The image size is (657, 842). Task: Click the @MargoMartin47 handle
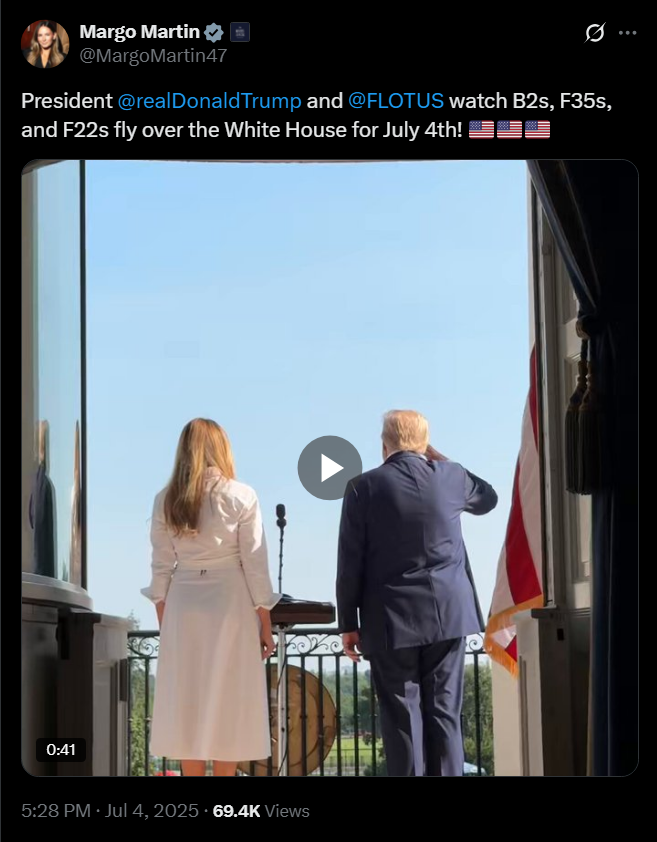point(153,56)
